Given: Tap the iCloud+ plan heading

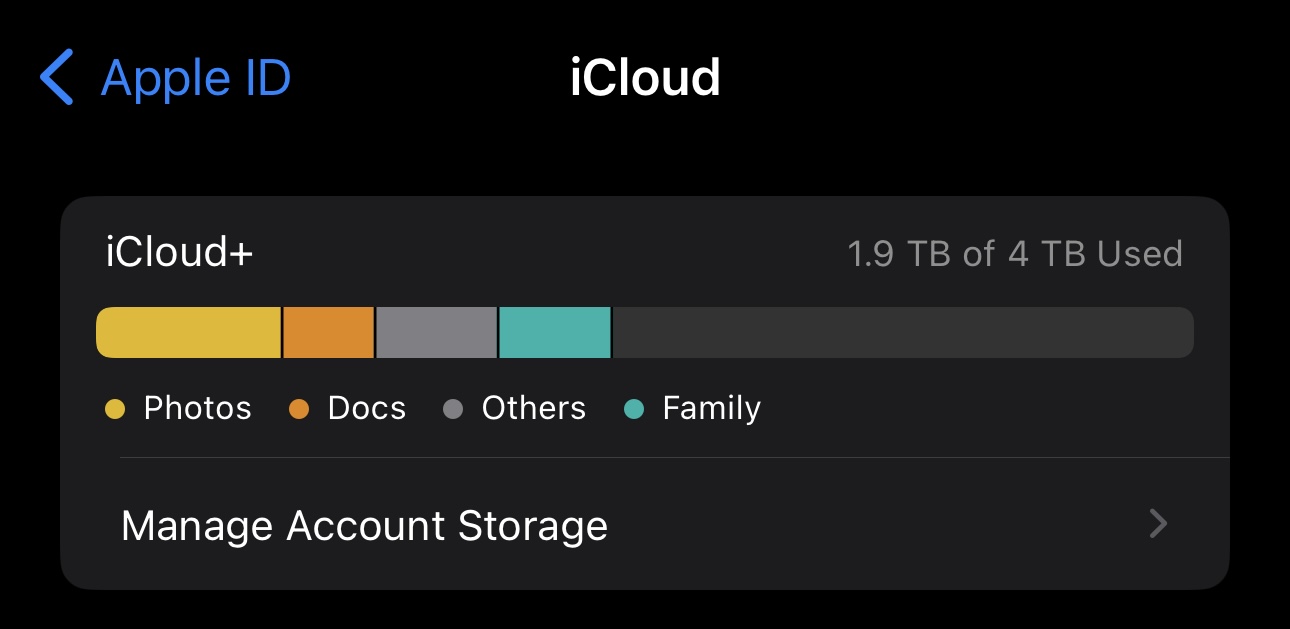Looking at the screenshot, I should (x=180, y=253).
